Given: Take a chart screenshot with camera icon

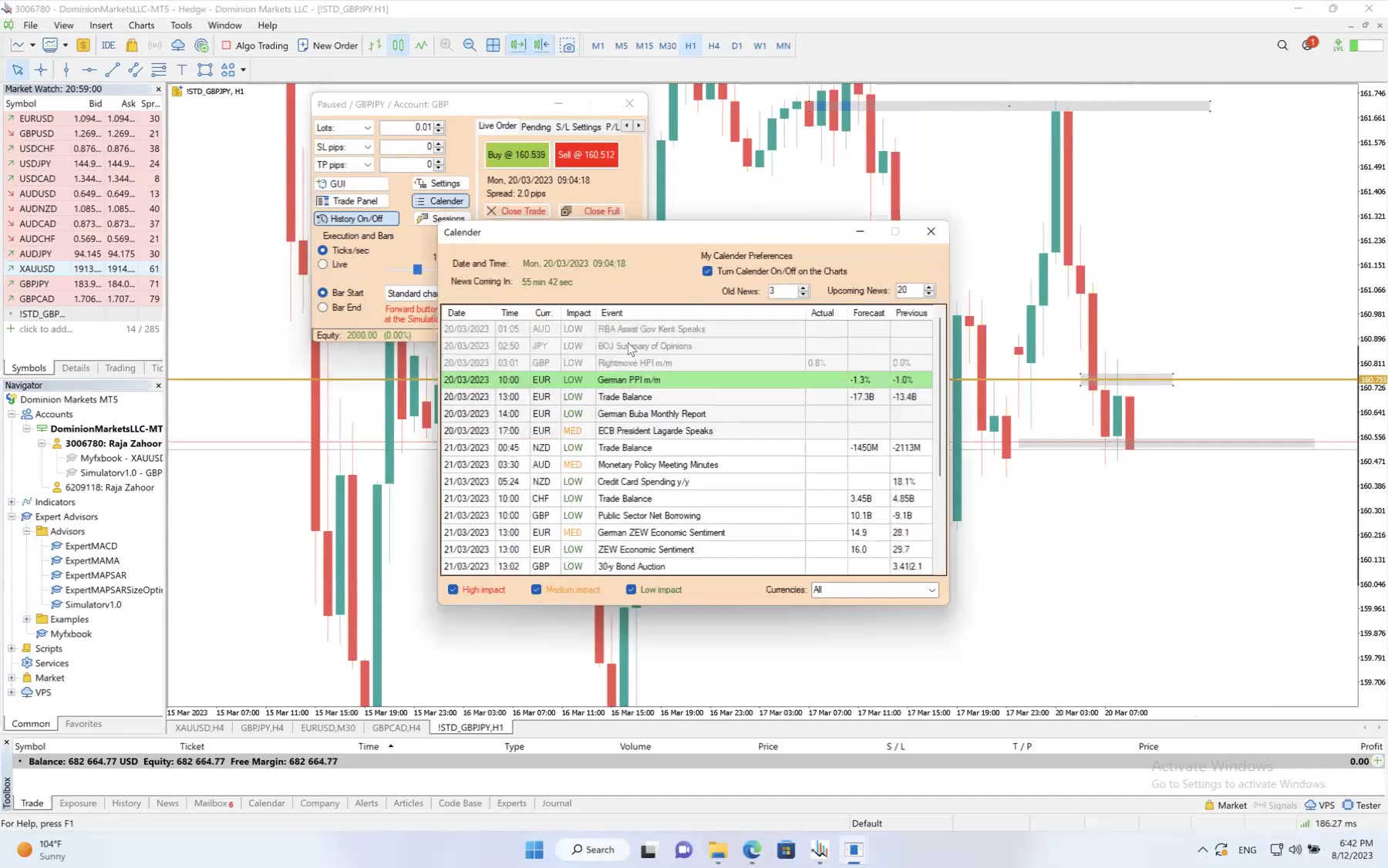Looking at the screenshot, I should pos(568,45).
